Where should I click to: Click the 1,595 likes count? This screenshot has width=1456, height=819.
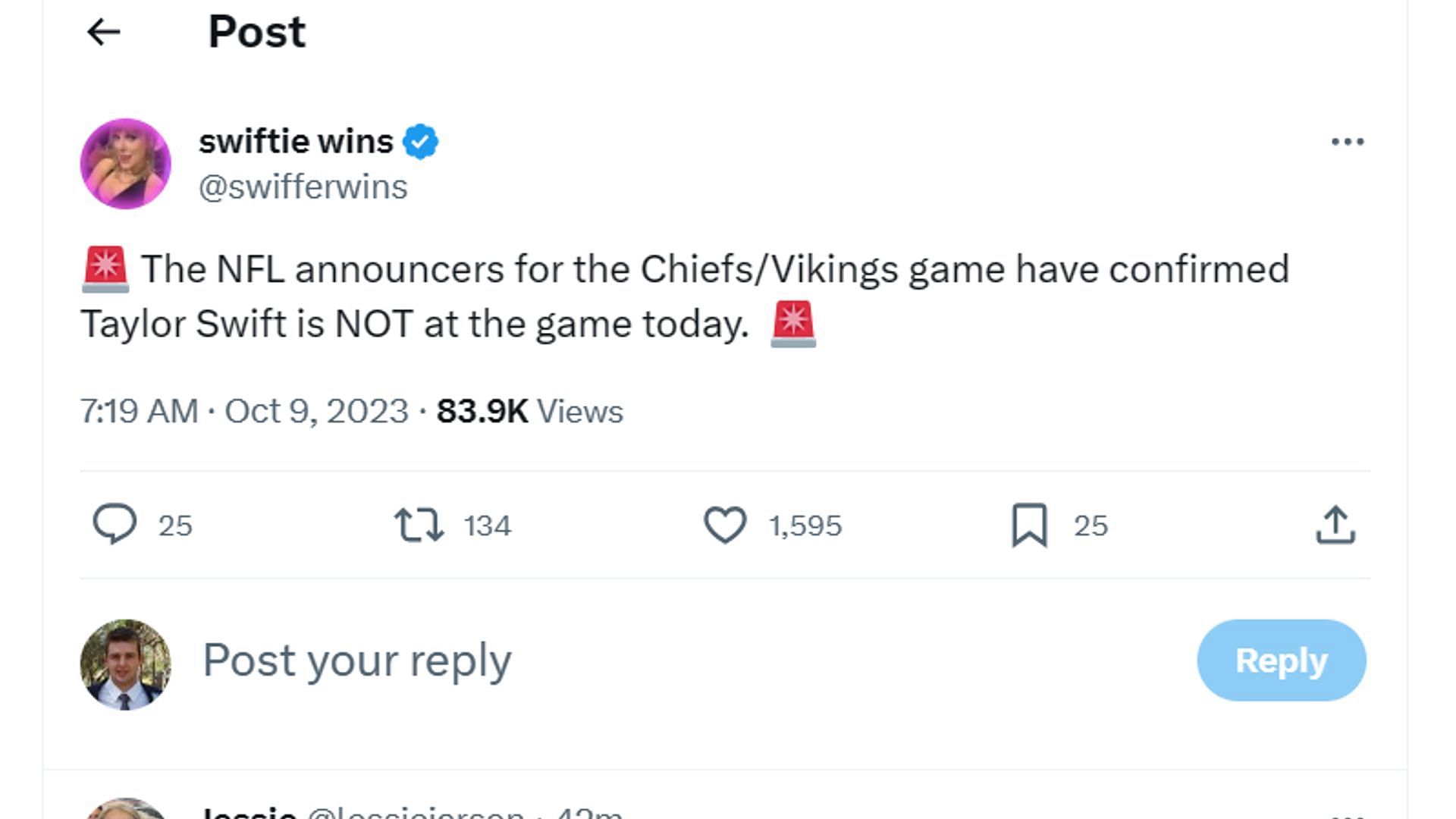coord(805,526)
